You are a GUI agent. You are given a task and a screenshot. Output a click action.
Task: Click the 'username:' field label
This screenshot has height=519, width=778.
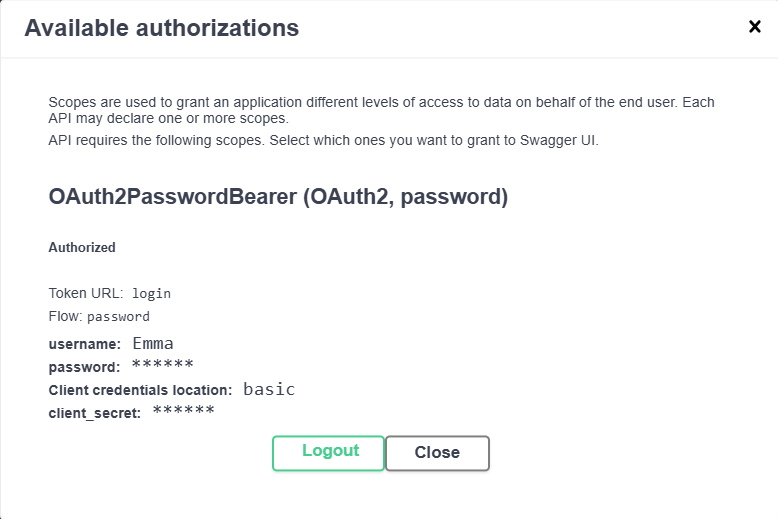pos(84,344)
